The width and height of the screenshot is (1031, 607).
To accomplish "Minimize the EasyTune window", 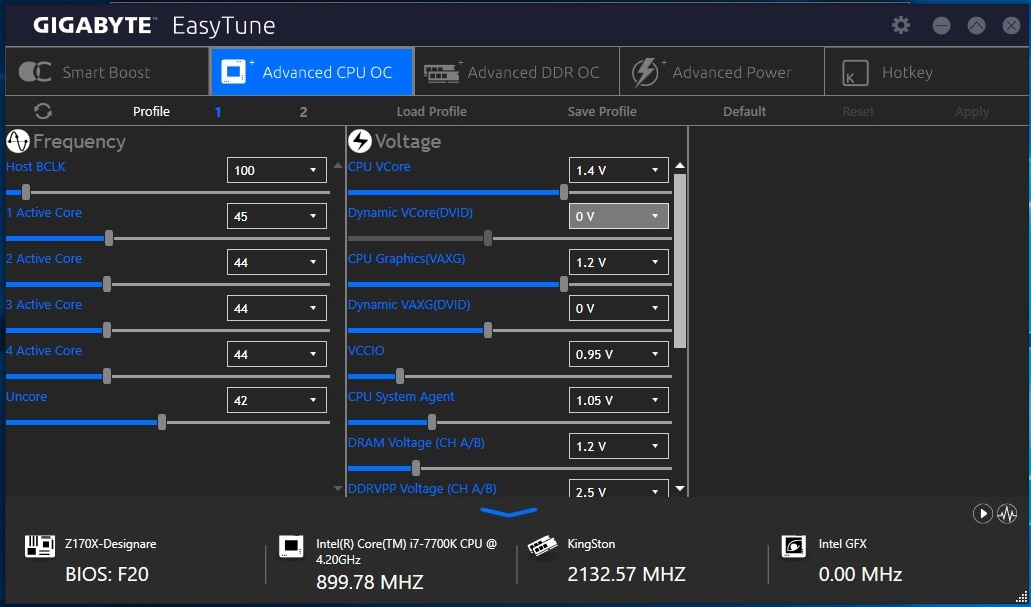I will point(942,26).
